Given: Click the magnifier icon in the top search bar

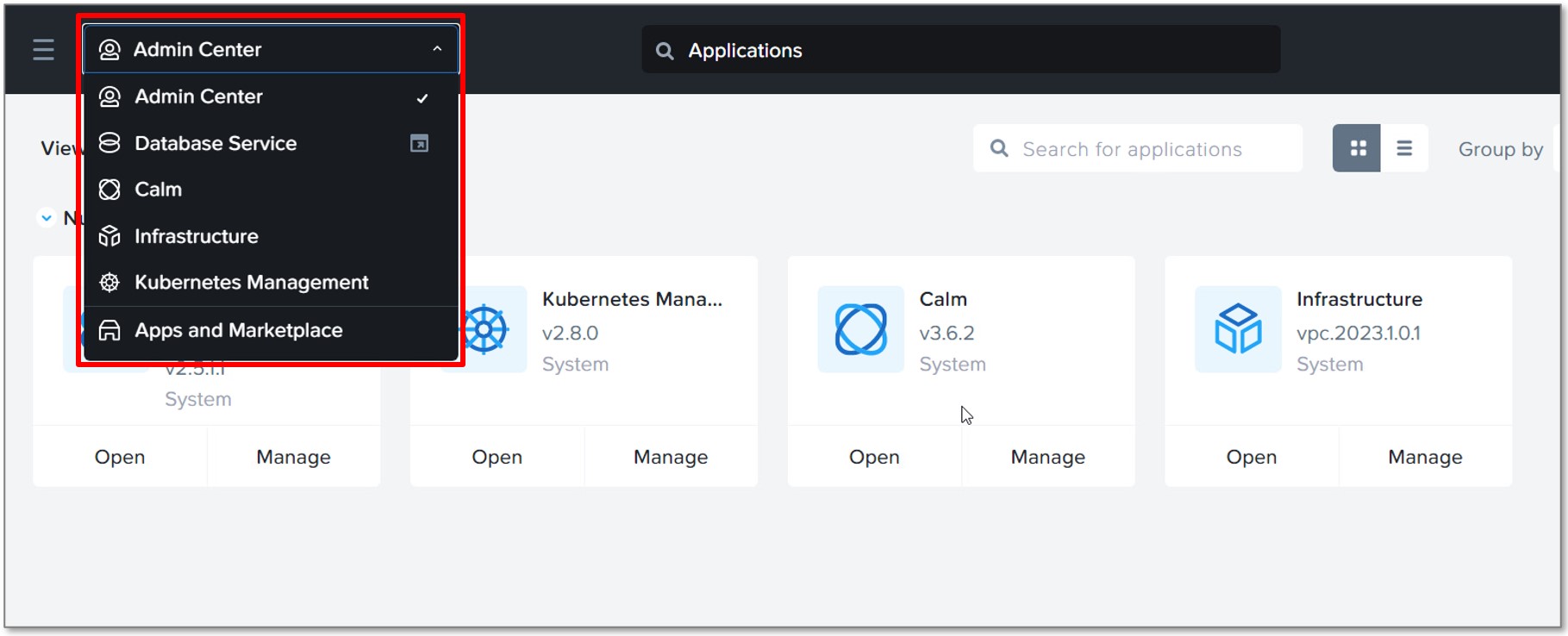Looking at the screenshot, I should [x=665, y=51].
